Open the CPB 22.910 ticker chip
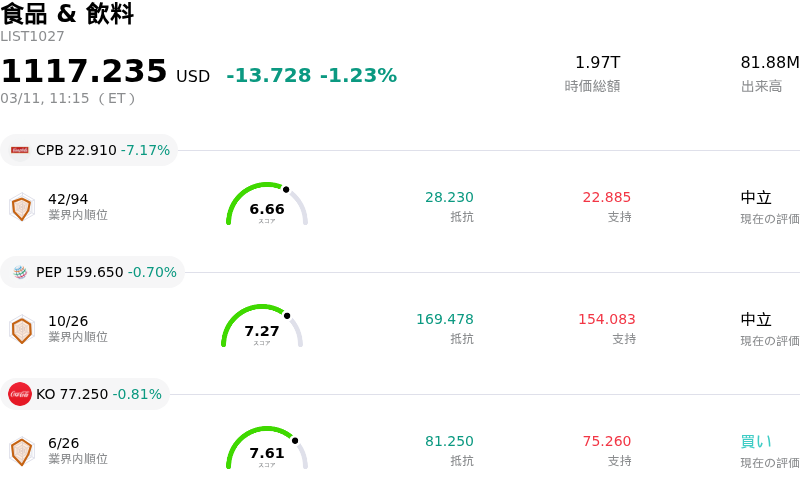Viewport: 800px width, 488px height. 90,151
